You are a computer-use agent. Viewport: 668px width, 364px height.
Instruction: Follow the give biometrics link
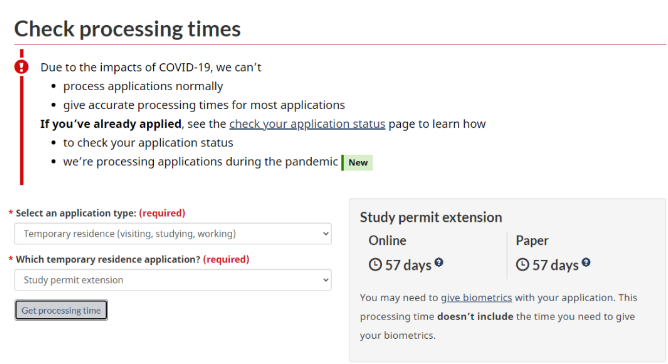point(476,298)
